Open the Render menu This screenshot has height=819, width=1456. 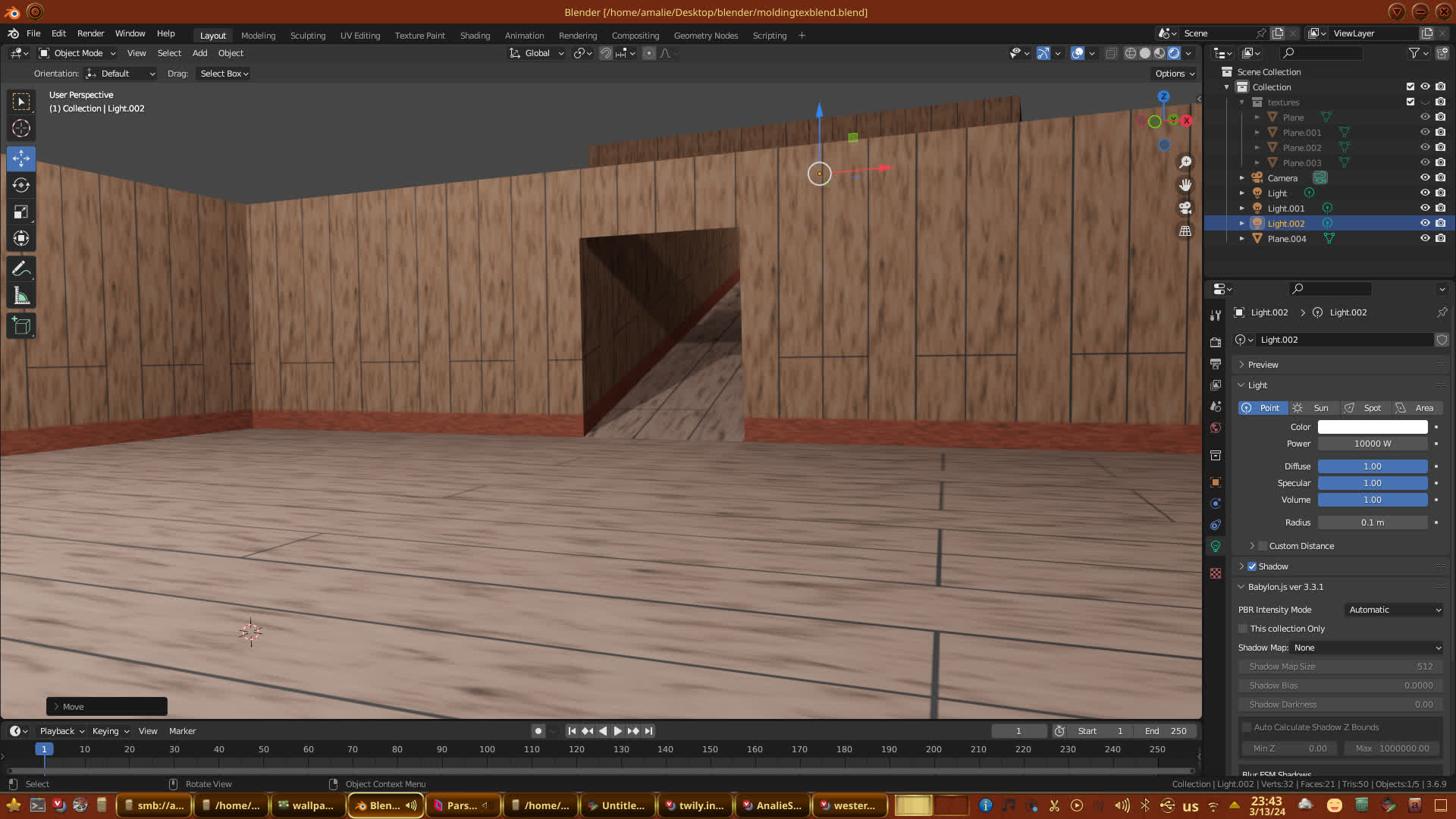pos(90,33)
